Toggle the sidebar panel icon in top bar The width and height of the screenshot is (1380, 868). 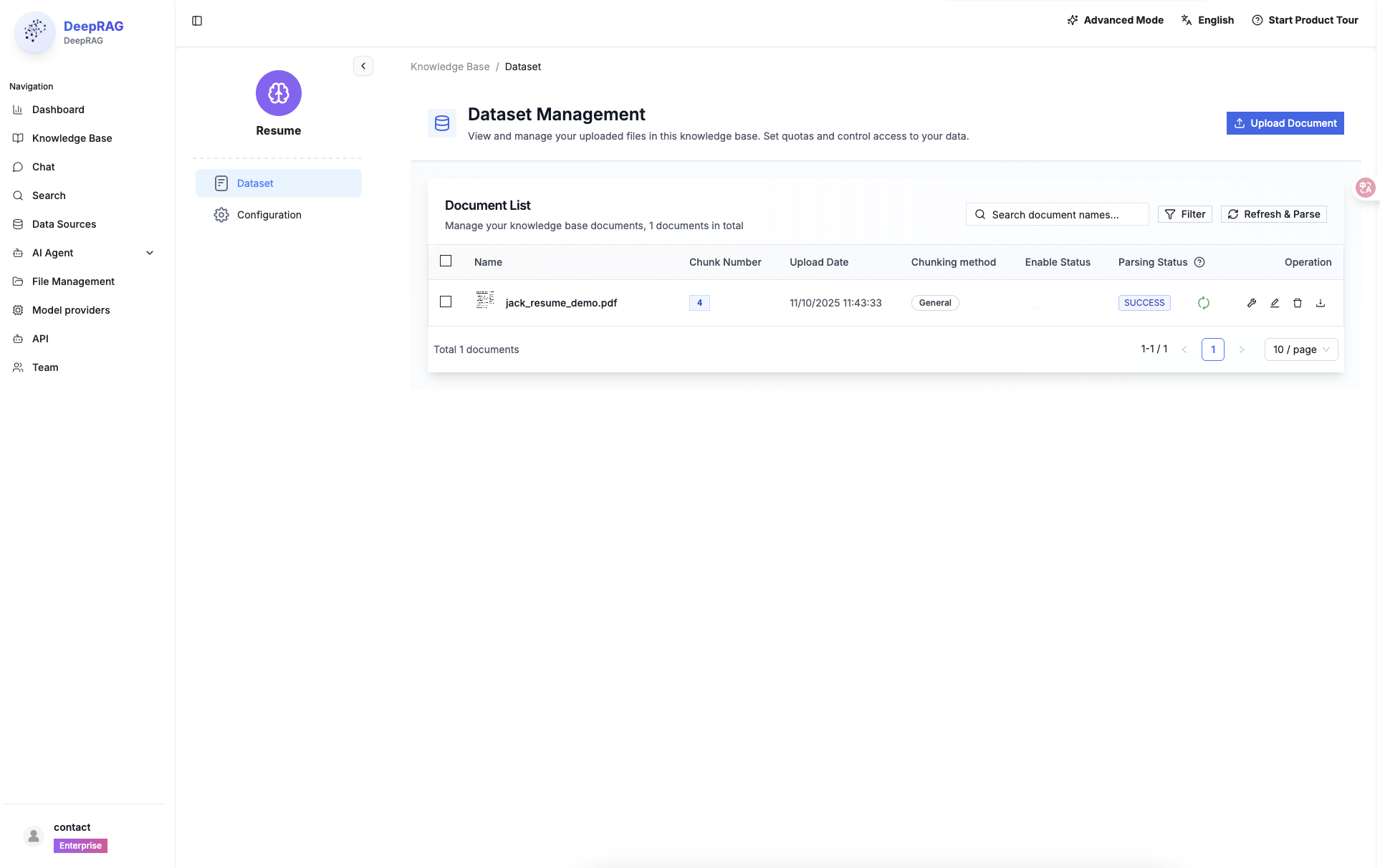click(x=197, y=21)
